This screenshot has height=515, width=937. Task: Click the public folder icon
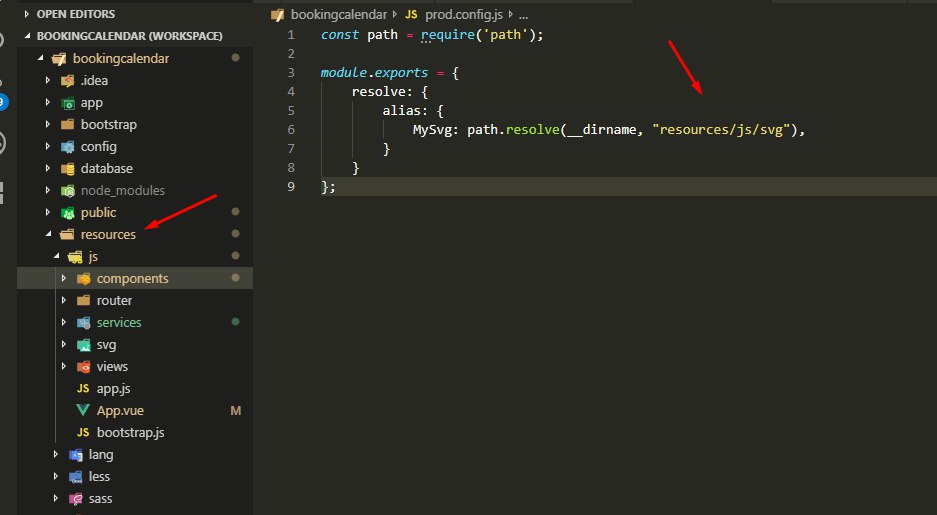[68, 213]
